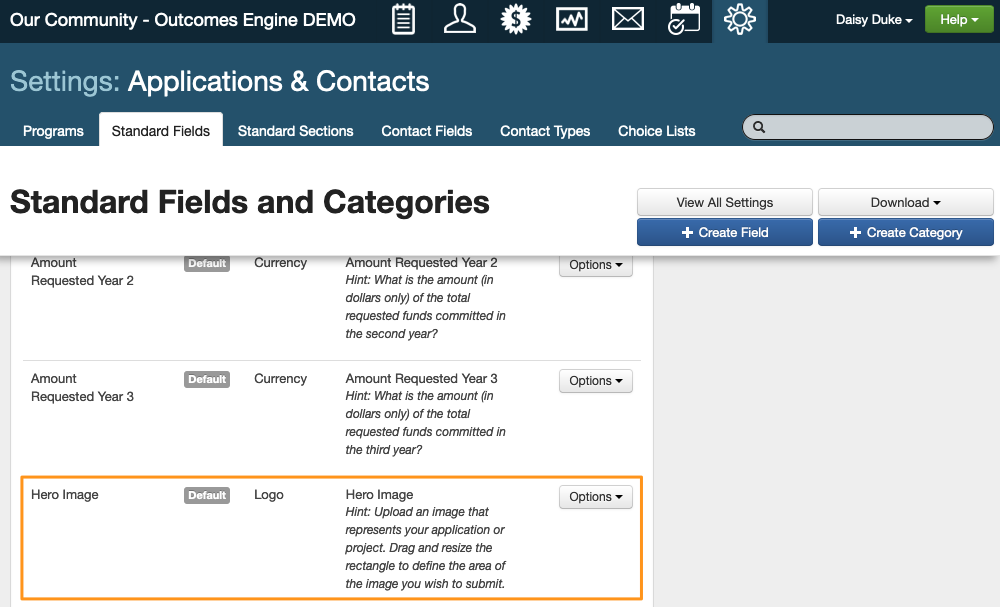Open the green Help dropdown
This screenshot has width=1000, height=607.
pos(958,20)
